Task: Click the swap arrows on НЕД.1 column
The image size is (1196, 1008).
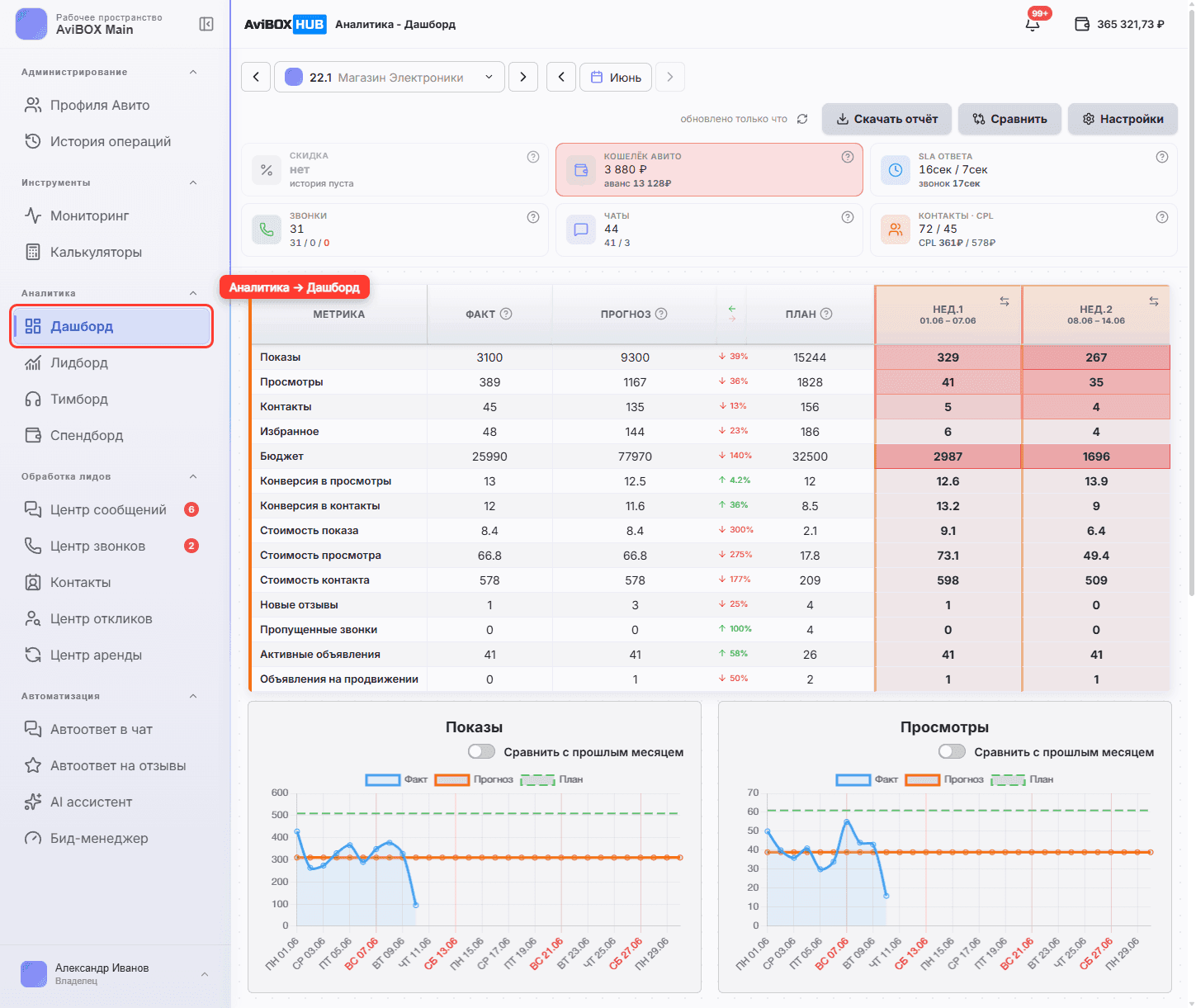Action: click(x=1005, y=301)
